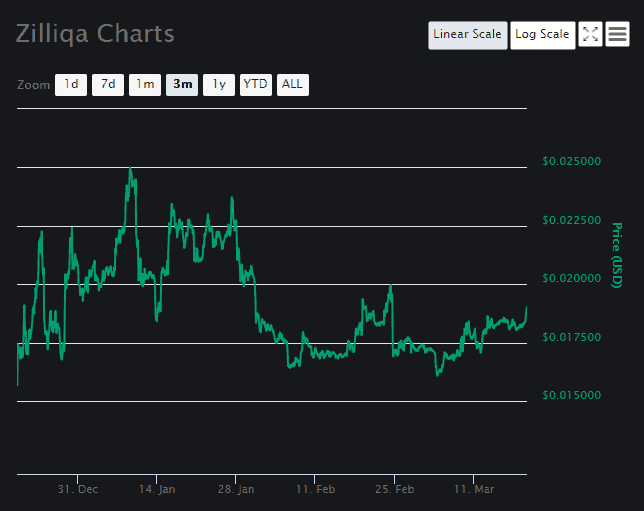Click the rightmost end of price line
The height and width of the screenshot is (511, 644).
click(526, 308)
